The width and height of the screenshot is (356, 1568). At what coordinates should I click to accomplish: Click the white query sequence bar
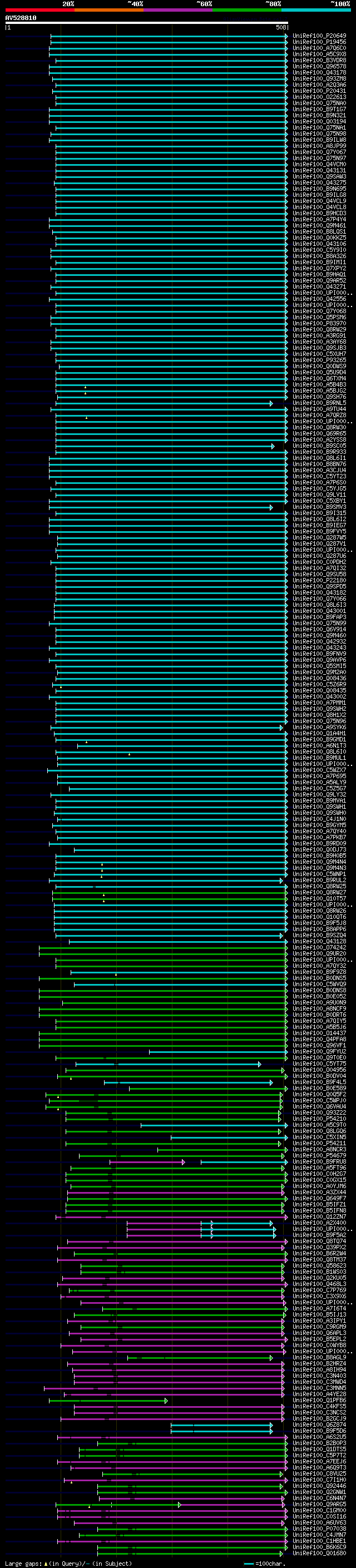click(147, 23)
